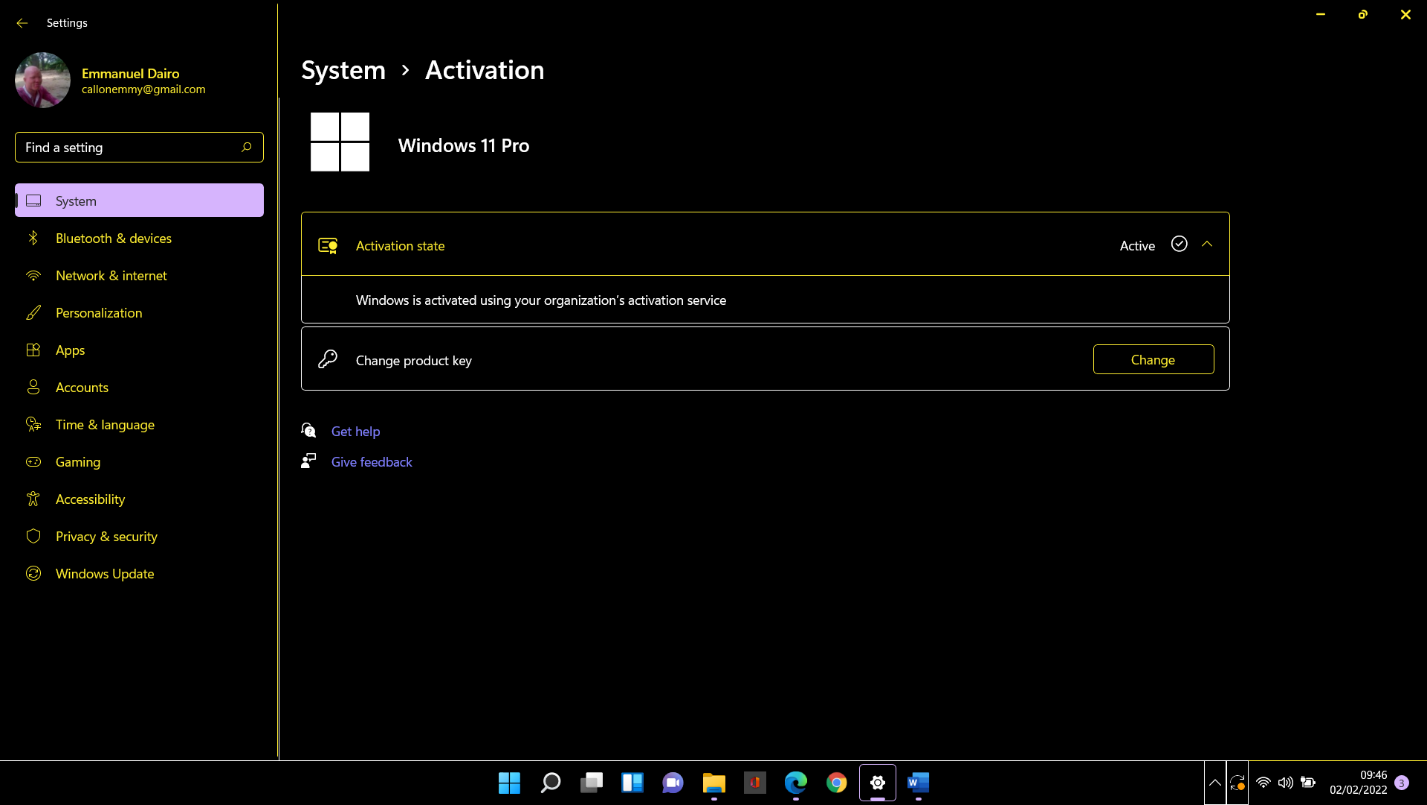Image resolution: width=1427 pixels, height=805 pixels.
Task: Open Task View from the taskbar
Action: point(591,783)
